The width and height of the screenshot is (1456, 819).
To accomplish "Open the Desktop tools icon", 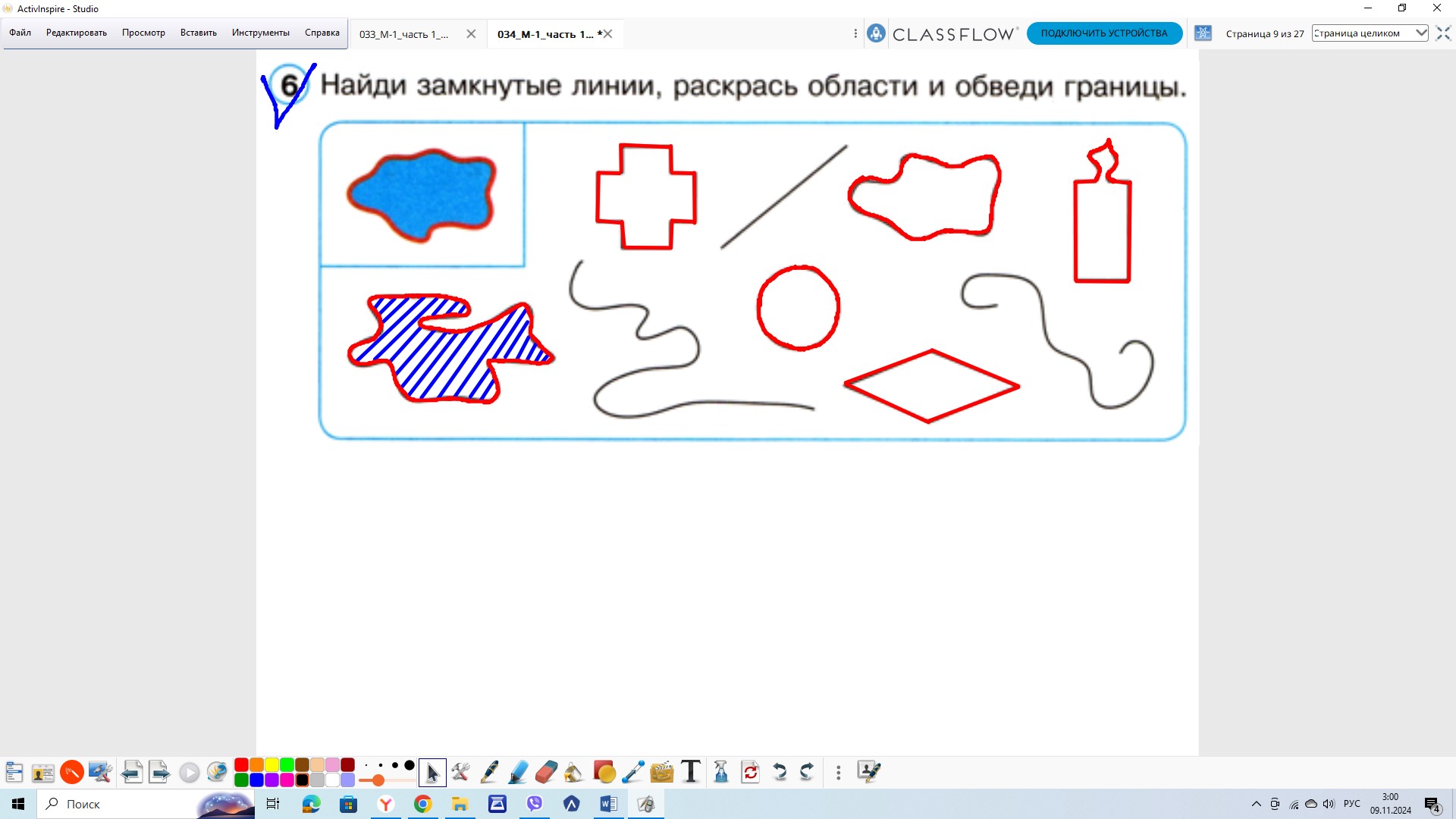I will pyautogui.click(x=100, y=772).
